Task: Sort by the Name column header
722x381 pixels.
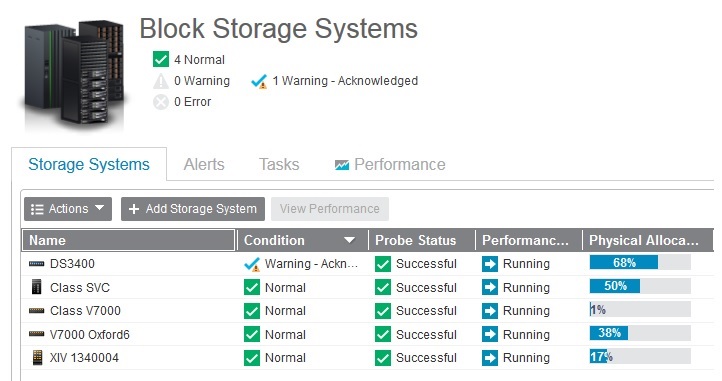Action: [129, 240]
